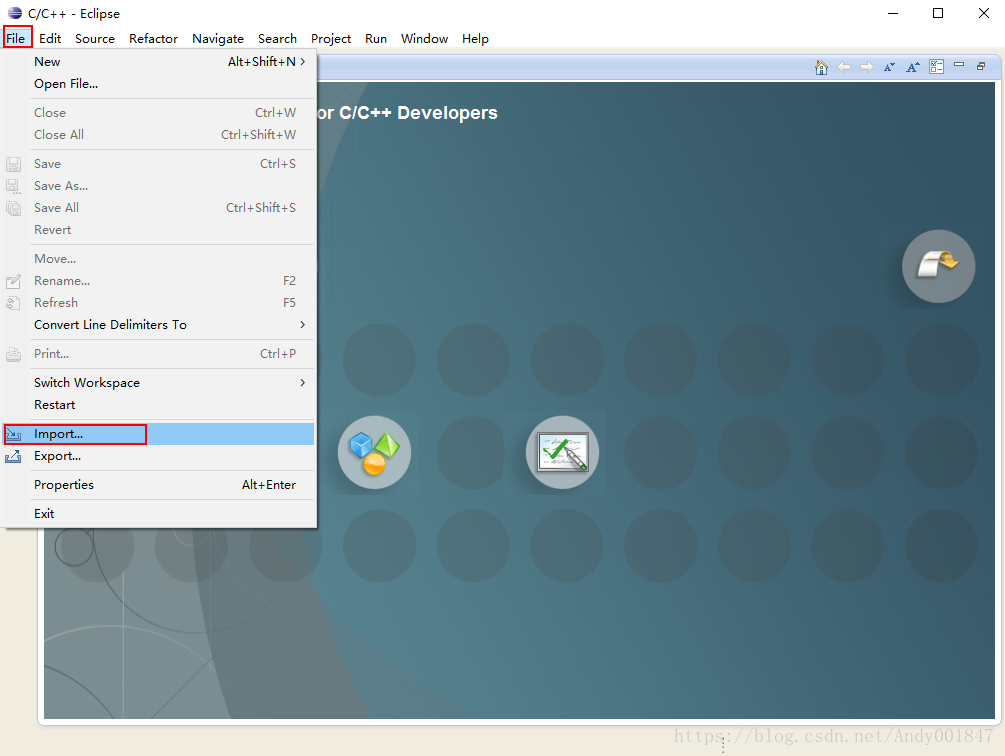Open the Source menu

95,38
